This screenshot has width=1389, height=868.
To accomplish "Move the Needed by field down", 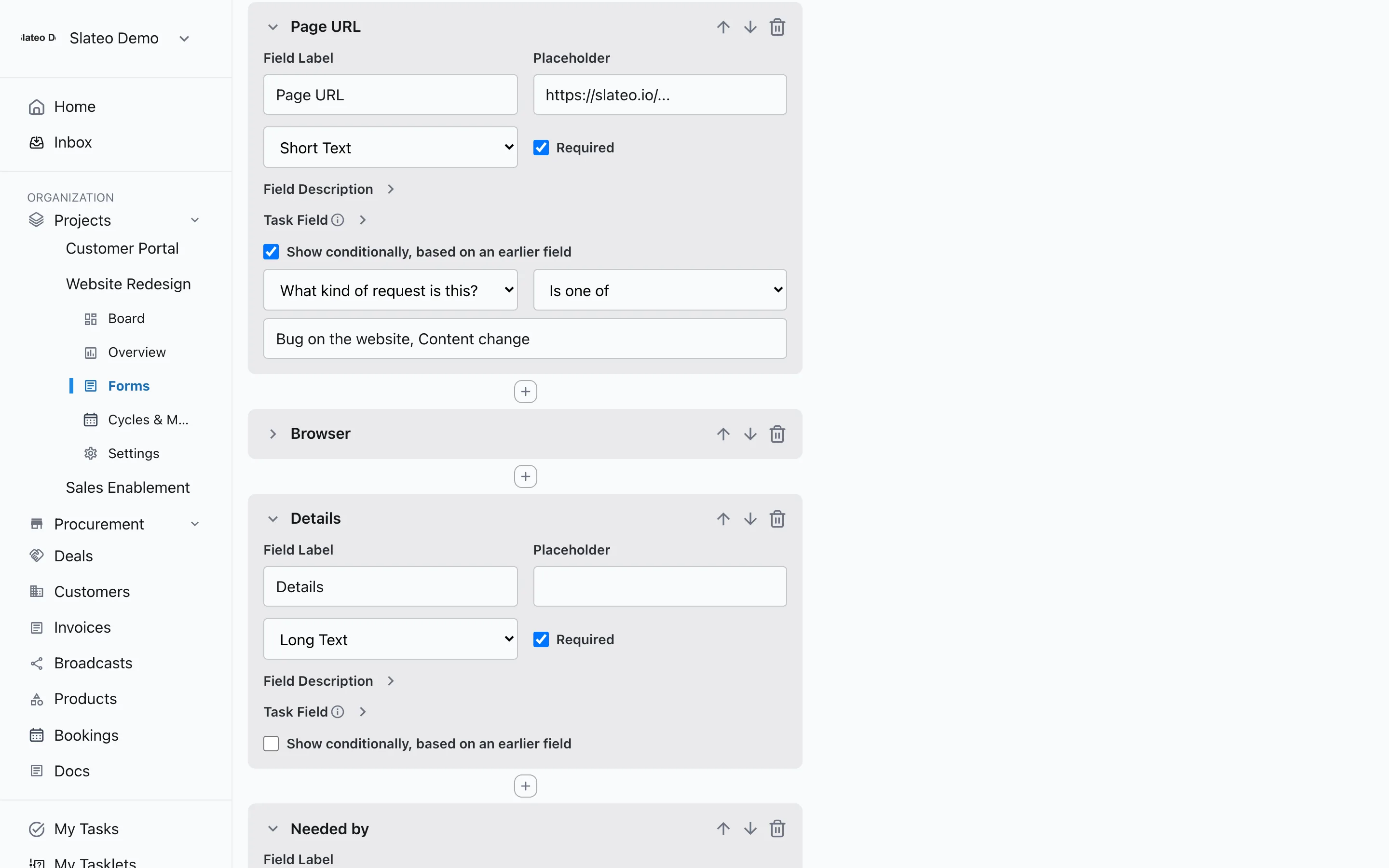I will pyautogui.click(x=750, y=828).
